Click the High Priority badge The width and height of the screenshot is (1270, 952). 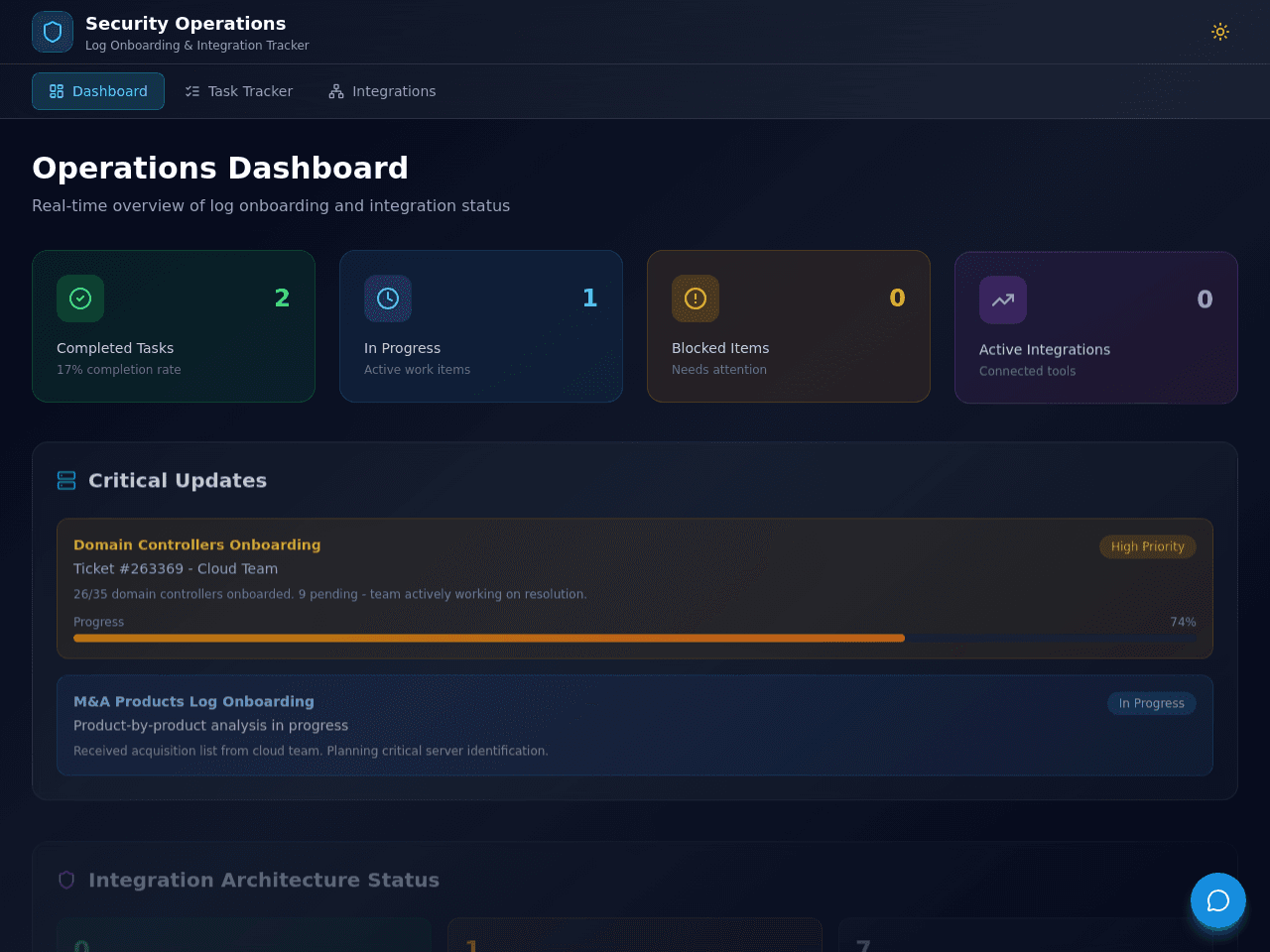[x=1148, y=546]
